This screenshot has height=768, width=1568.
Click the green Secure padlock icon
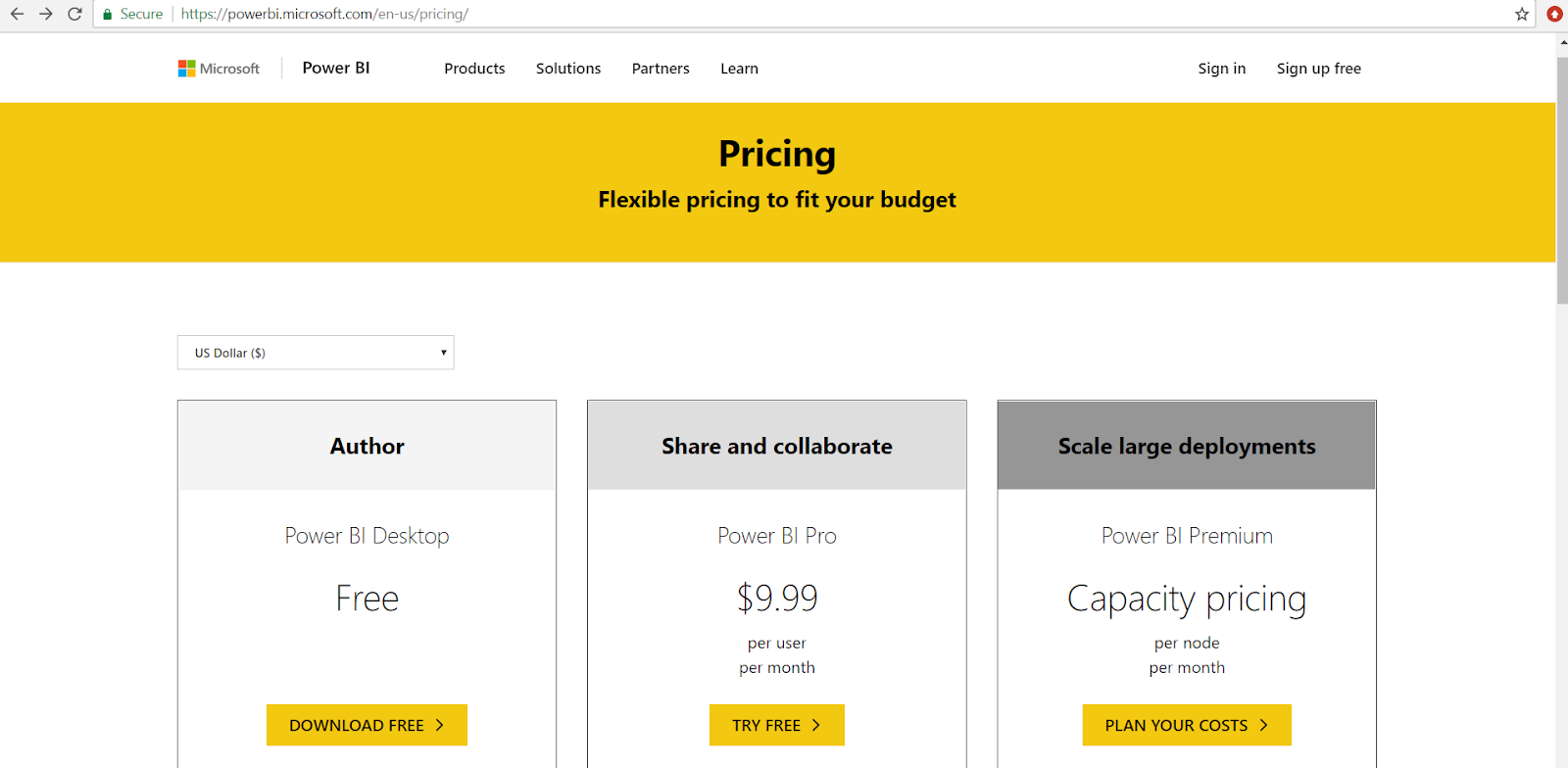coord(108,14)
